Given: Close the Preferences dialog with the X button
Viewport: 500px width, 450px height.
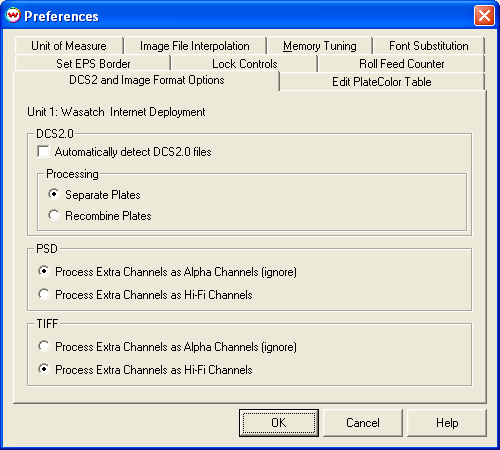Looking at the screenshot, I should [x=484, y=15].
